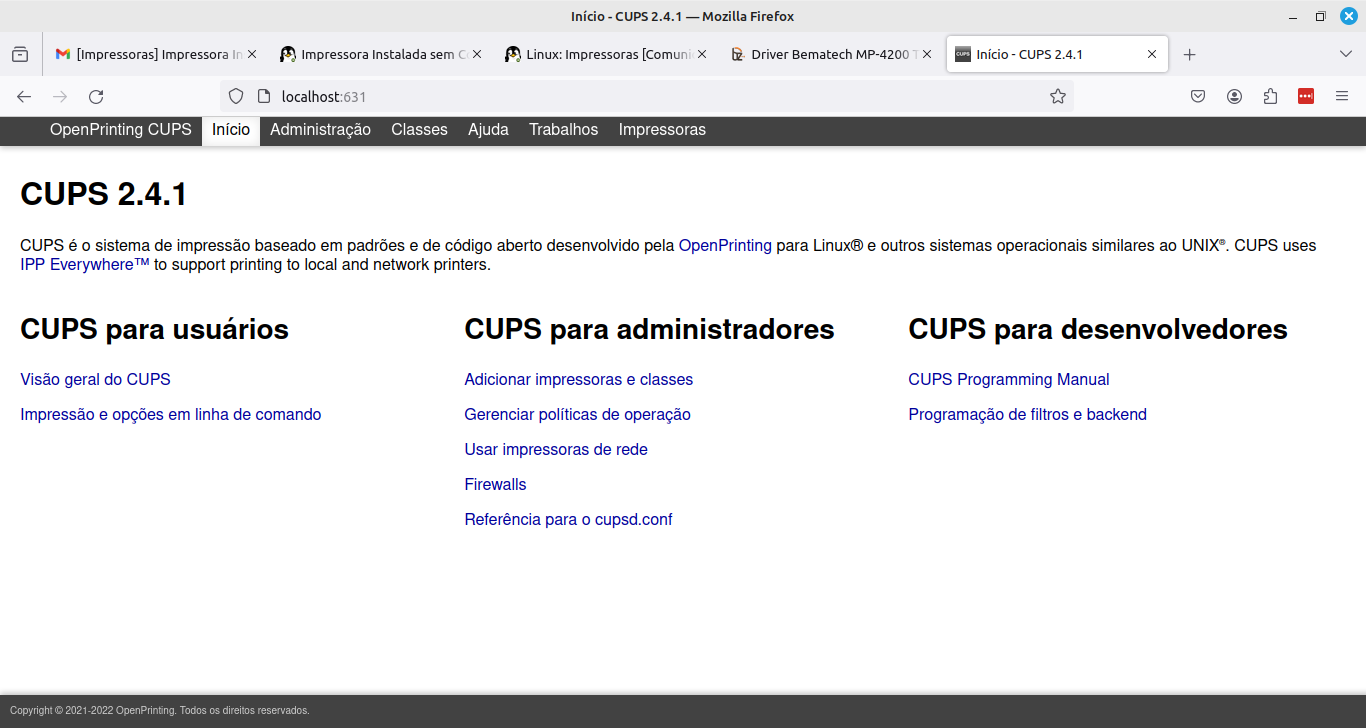
Task: Open the Trabalhos page
Action: tap(563, 130)
